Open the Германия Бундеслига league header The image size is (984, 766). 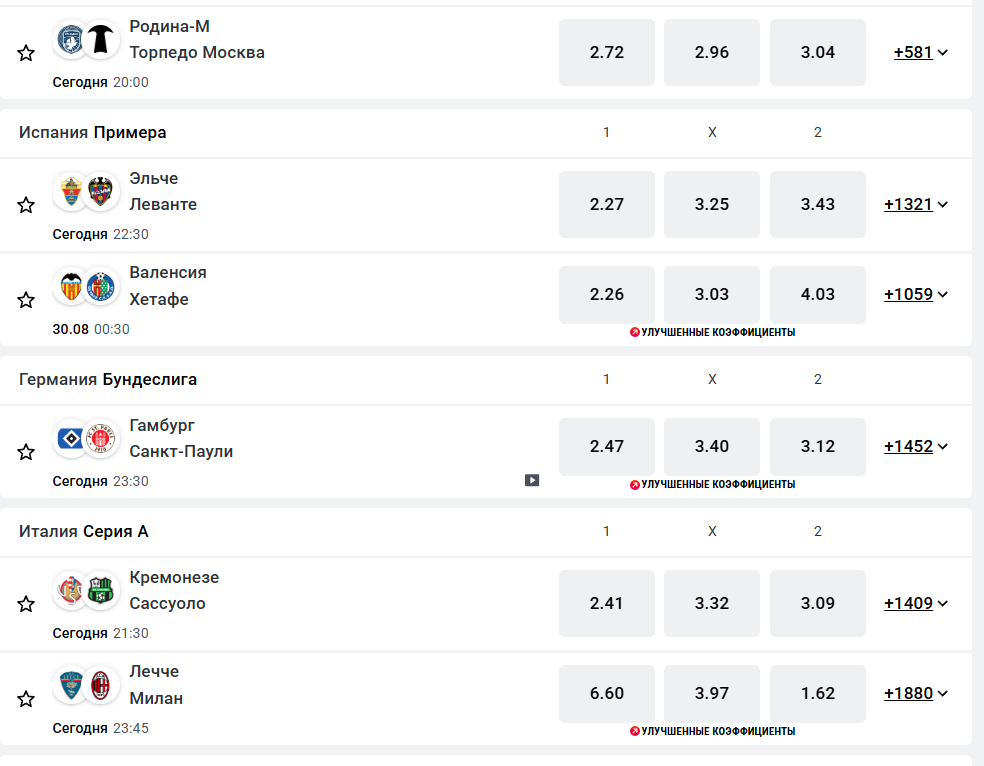click(108, 379)
